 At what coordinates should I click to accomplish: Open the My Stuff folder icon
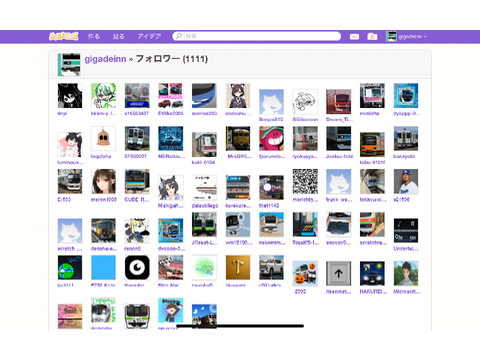pyautogui.click(x=372, y=37)
